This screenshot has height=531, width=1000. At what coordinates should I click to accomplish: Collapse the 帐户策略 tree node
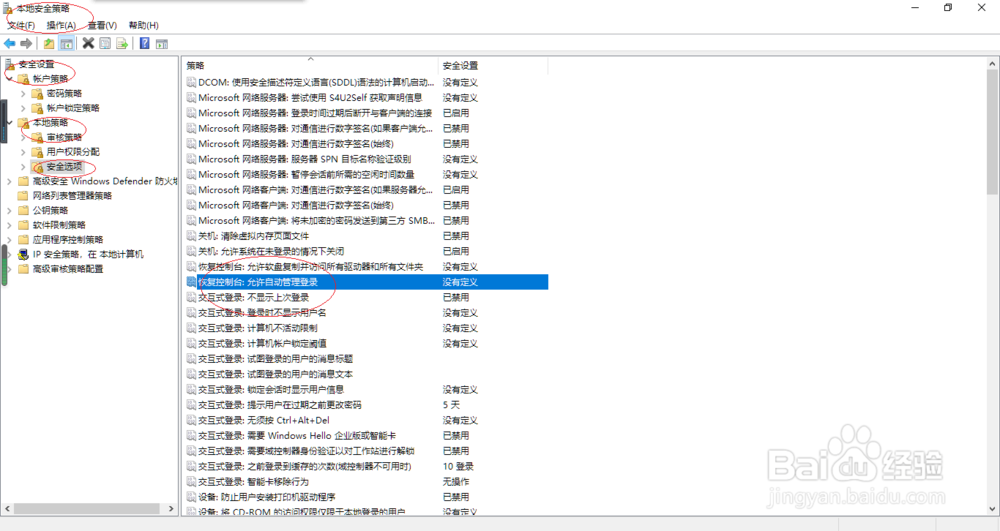click(10, 79)
